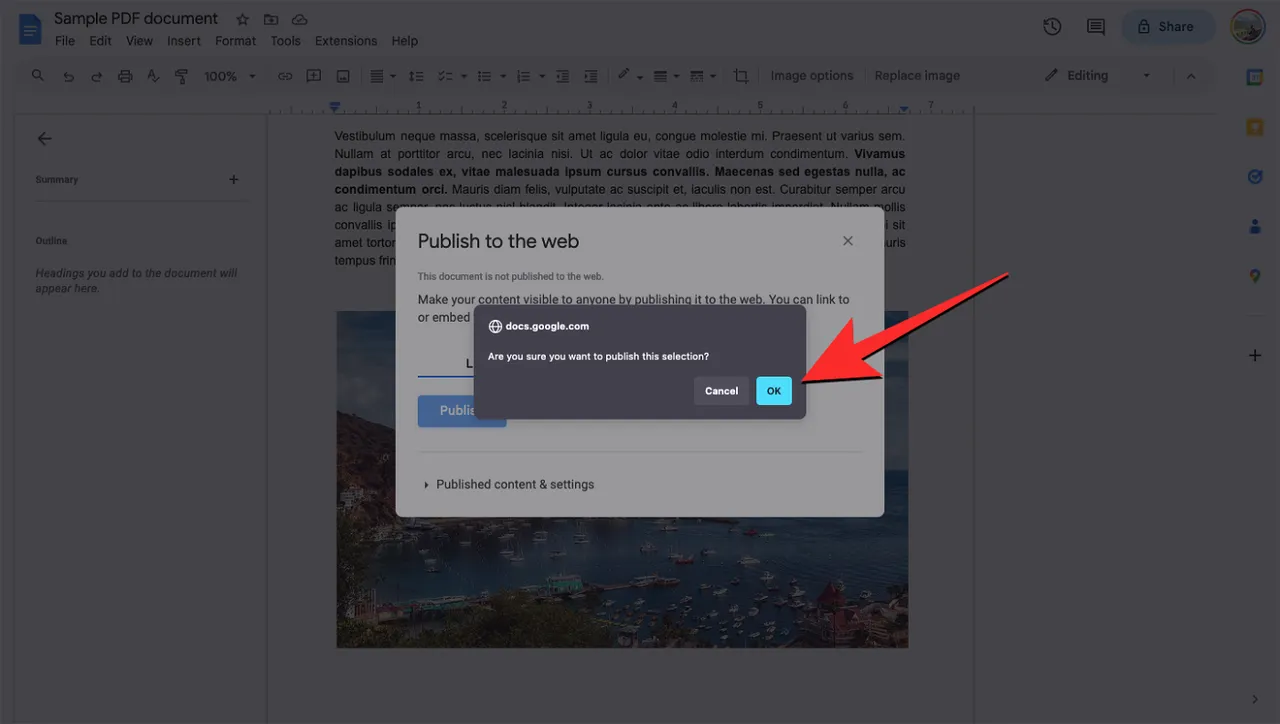Click the move to folder icon
Viewport: 1280px width, 724px height.
tap(271, 19)
